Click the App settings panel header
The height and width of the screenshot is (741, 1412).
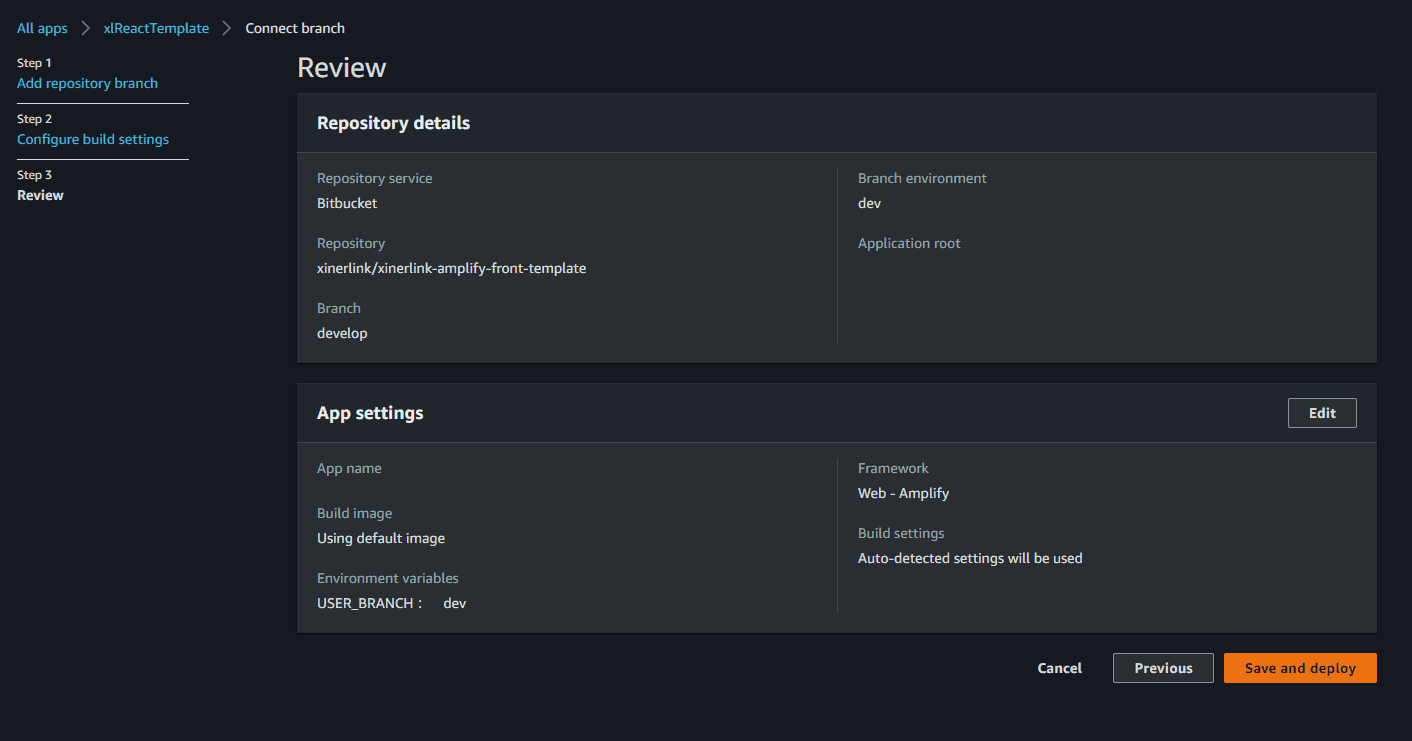pyautogui.click(x=370, y=413)
